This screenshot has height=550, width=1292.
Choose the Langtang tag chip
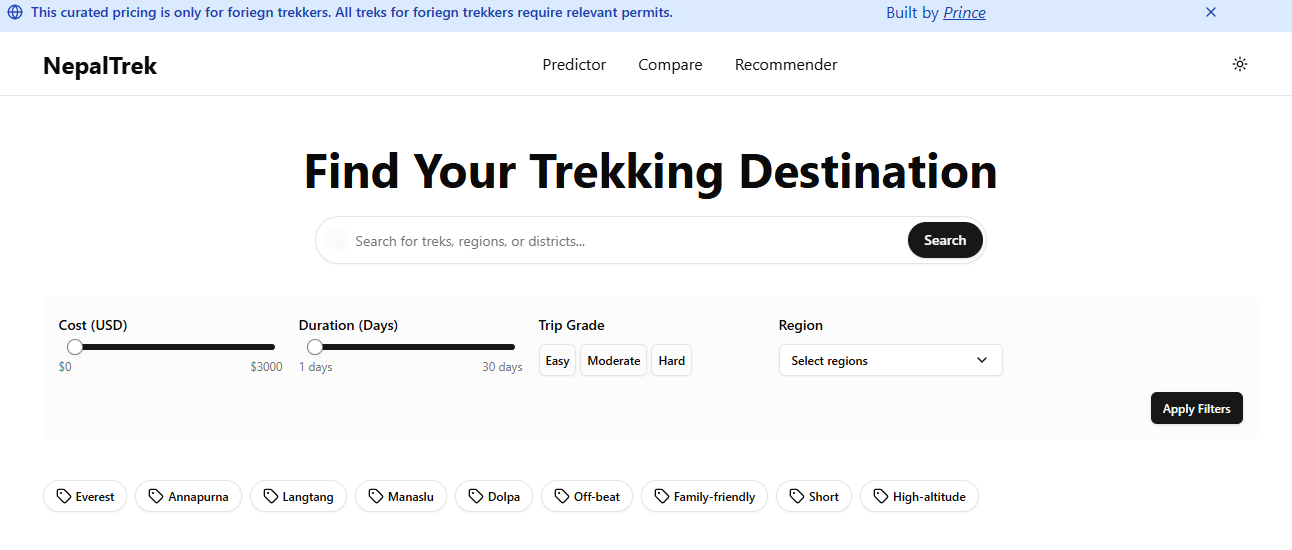[299, 497]
